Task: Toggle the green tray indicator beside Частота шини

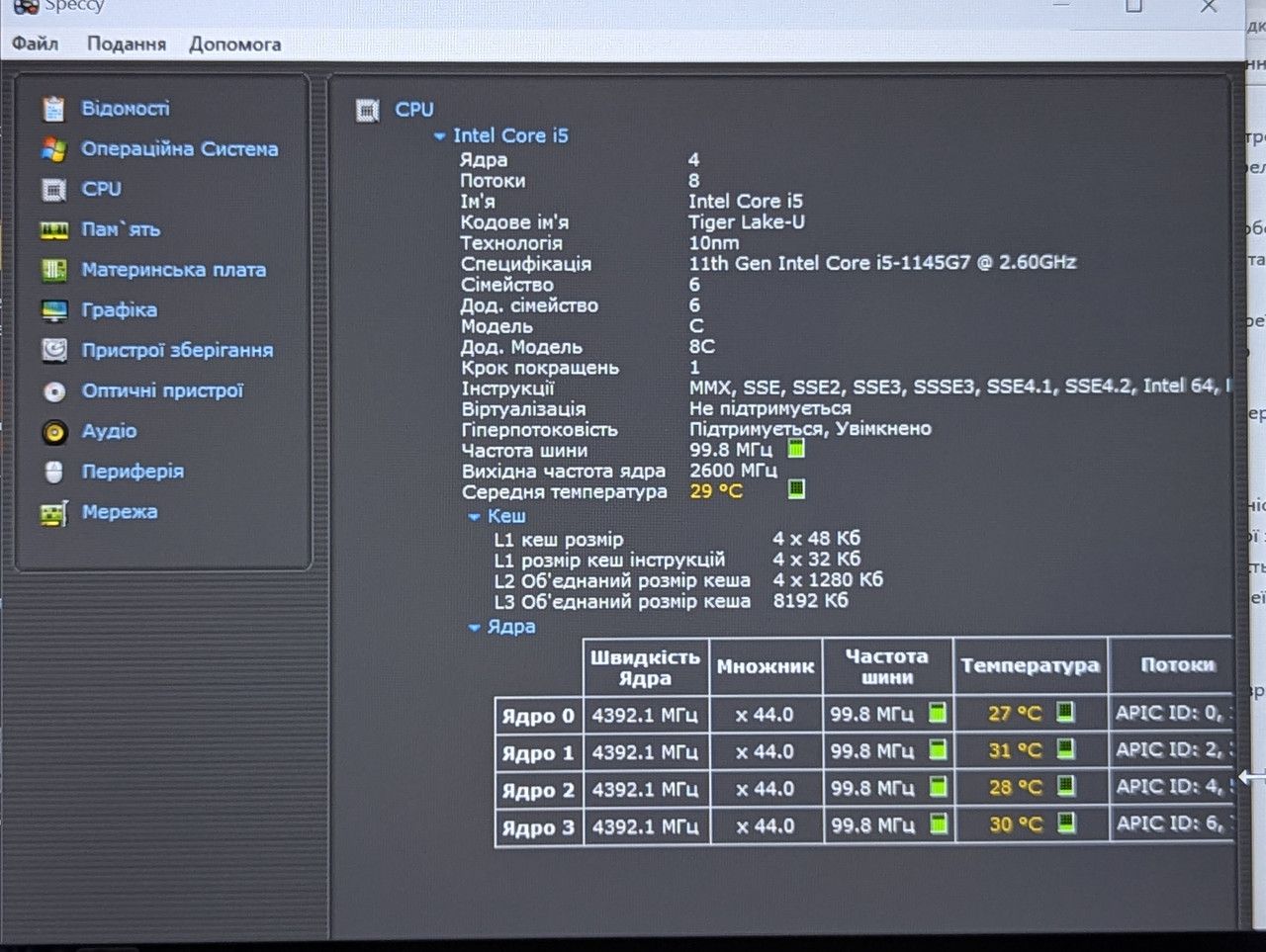Action: [796, 449]
